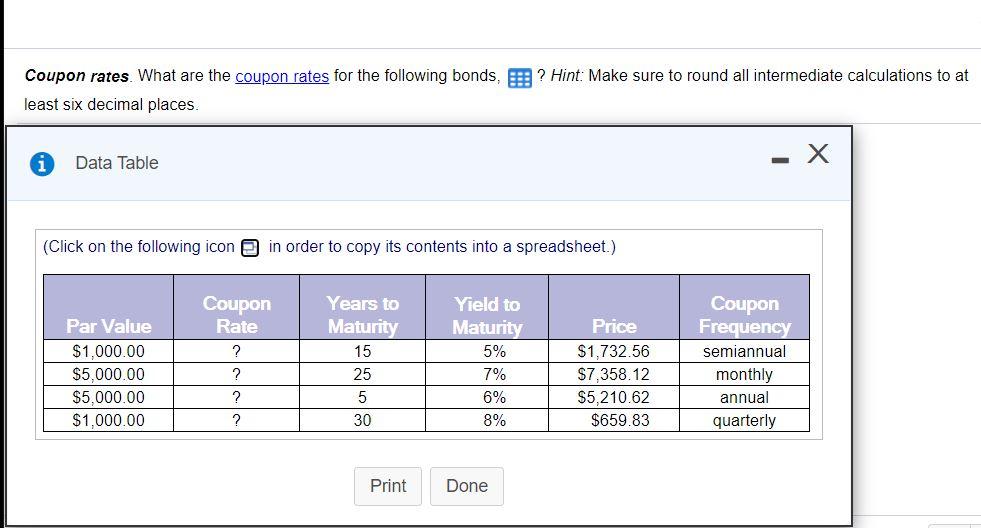The image size is (981, 528).
Task: Select the Price column header
Action: click(x=614, y=307)
